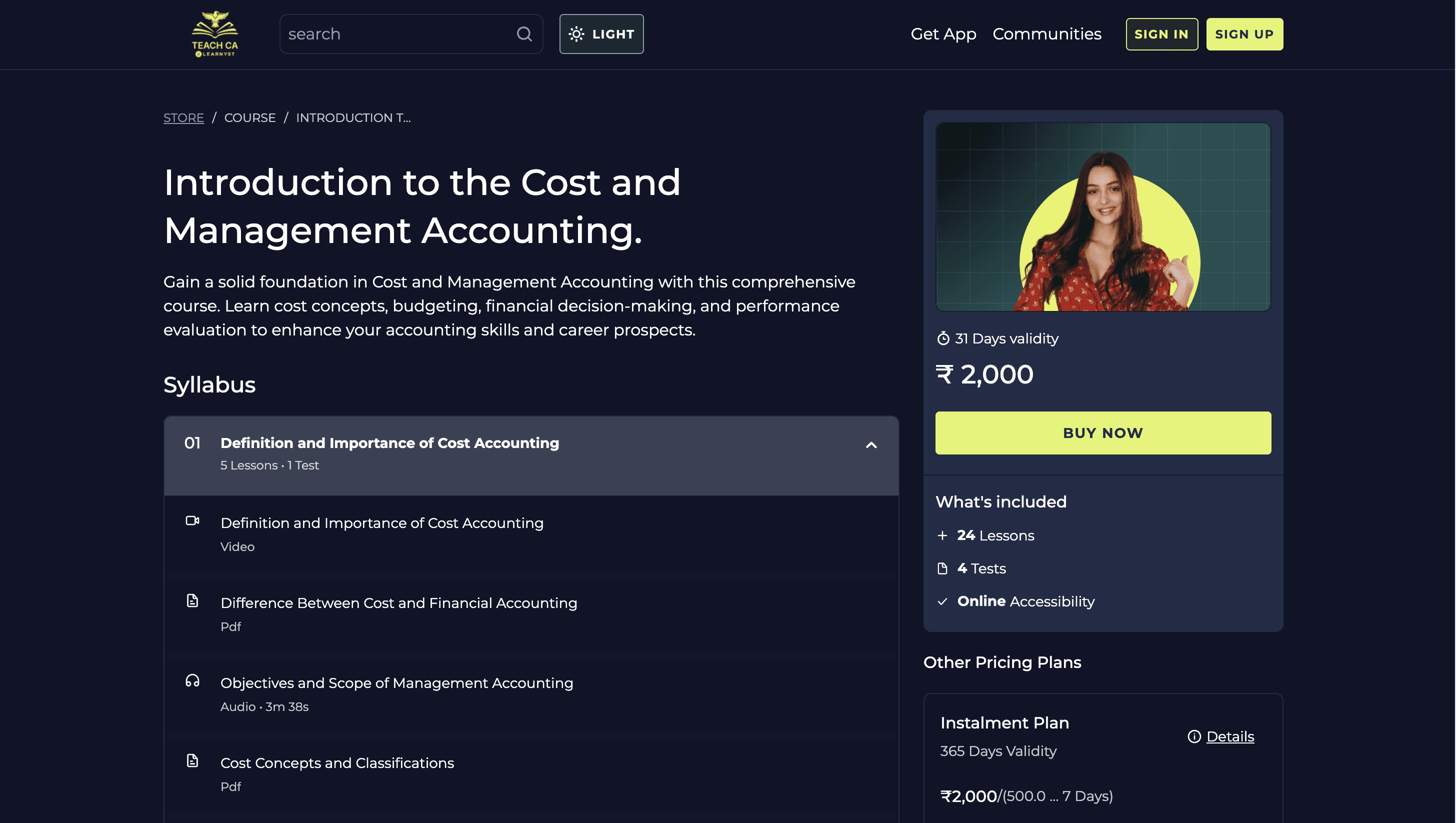1456x823 pixels.
Task: Open the Get App menu item
Action: [x=943, y=34]
